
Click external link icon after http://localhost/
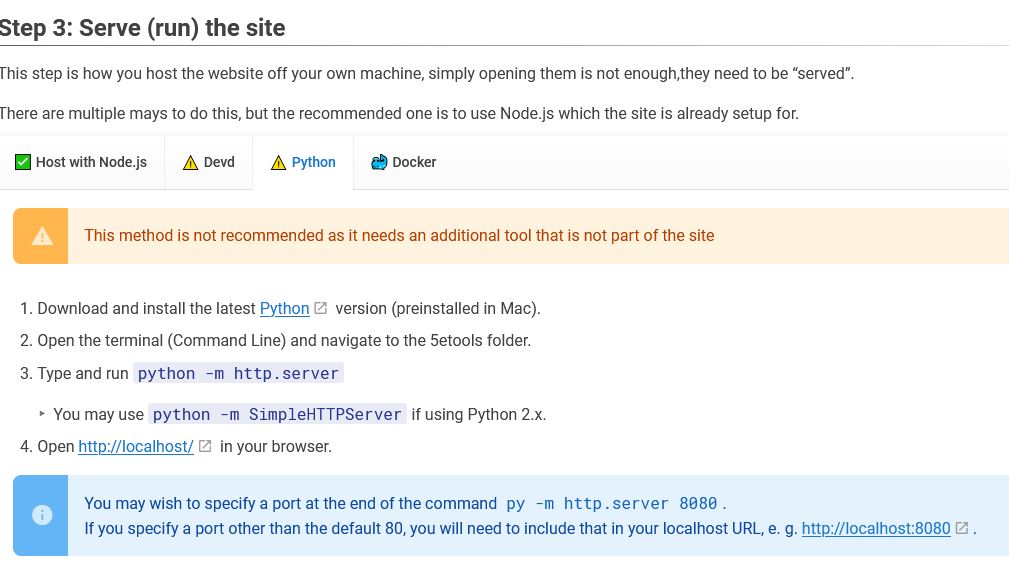[x=205, y=446]
